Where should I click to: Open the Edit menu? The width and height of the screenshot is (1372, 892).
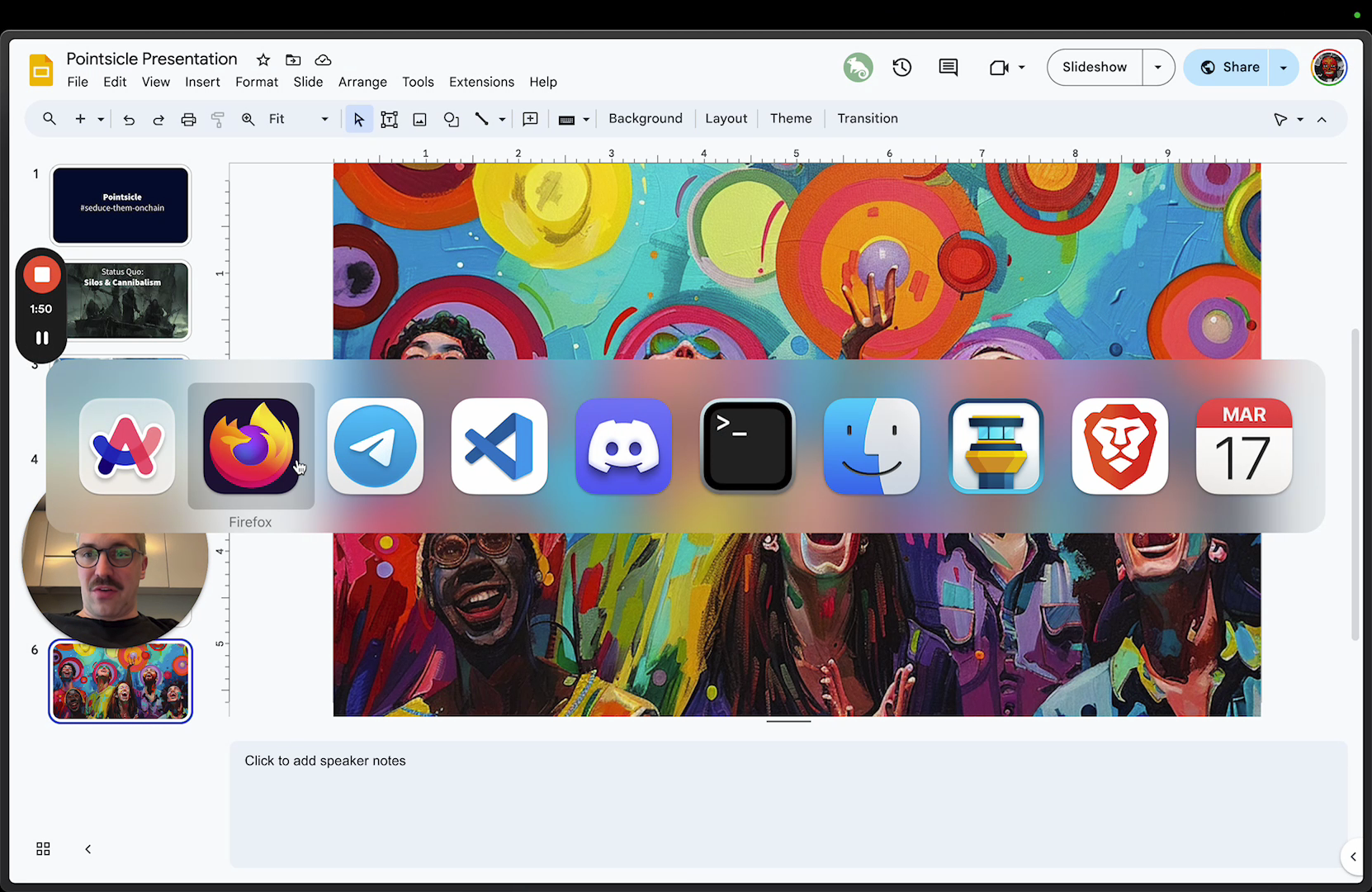[115, 82]
